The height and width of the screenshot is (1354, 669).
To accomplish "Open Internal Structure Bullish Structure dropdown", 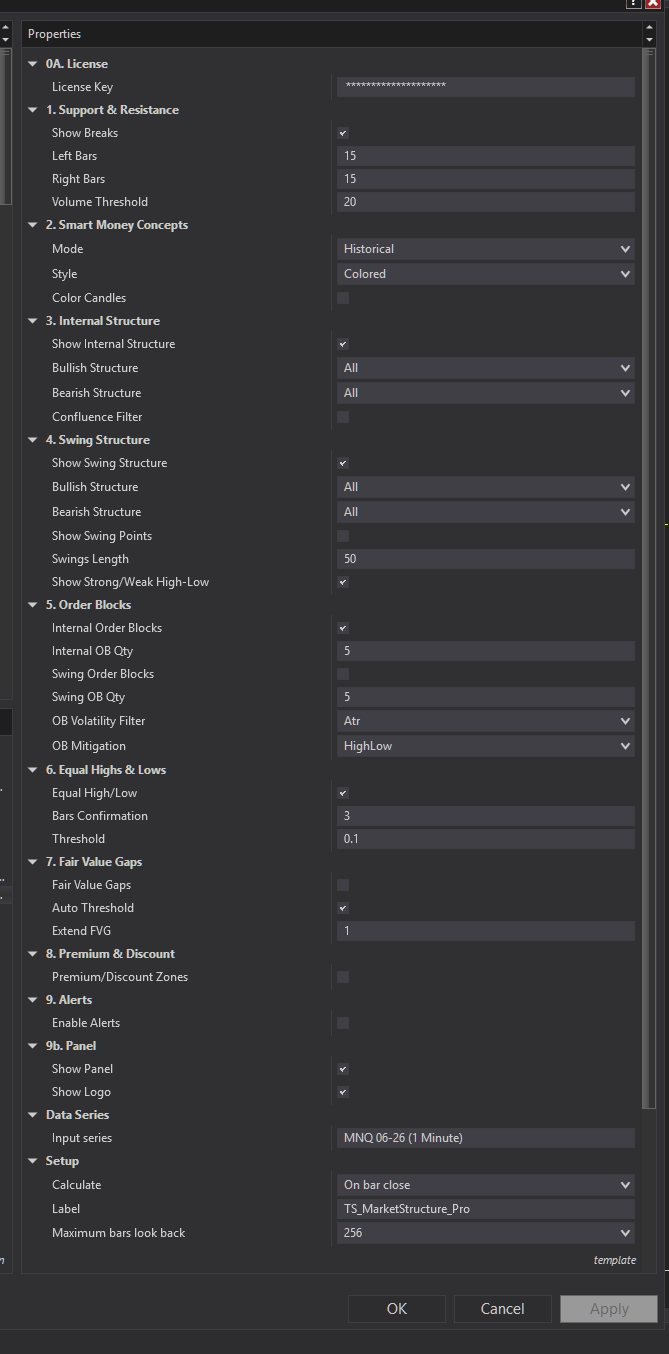I will click(486, 368).
